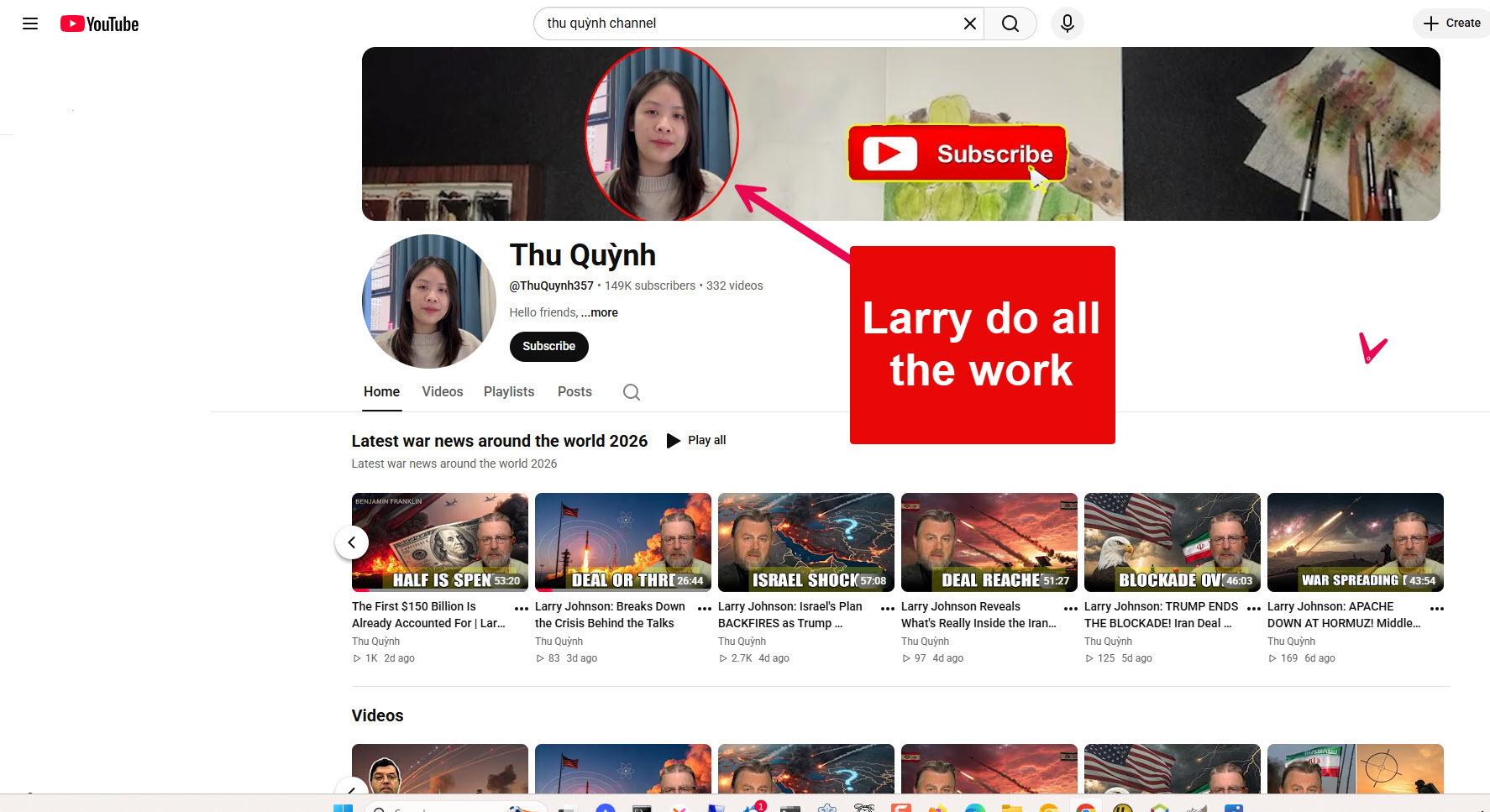The image size is (1490, 812).
Task: Open 'APACHE DOWN AT HORMUZ' video title
Action: [1344, 615]
